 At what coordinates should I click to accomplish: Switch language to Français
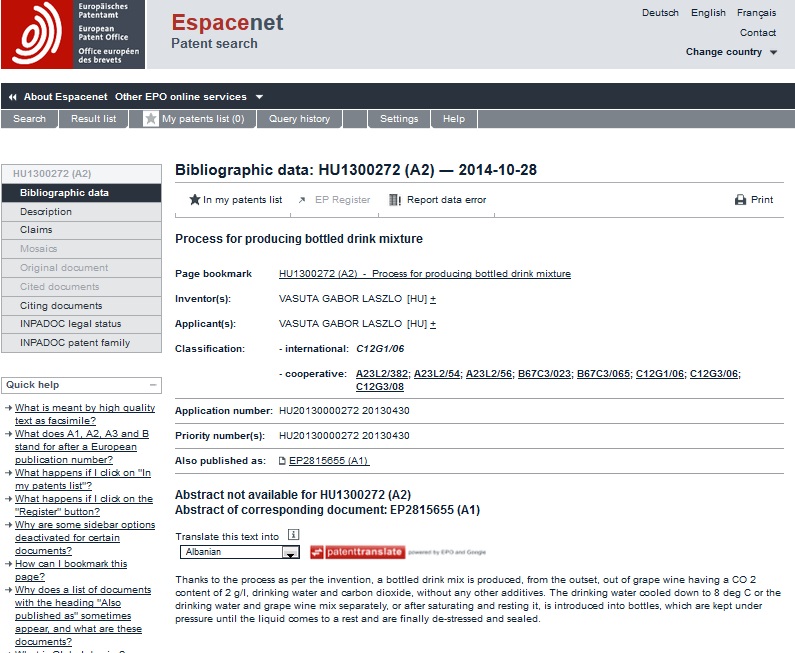click(x=756, y=13)
